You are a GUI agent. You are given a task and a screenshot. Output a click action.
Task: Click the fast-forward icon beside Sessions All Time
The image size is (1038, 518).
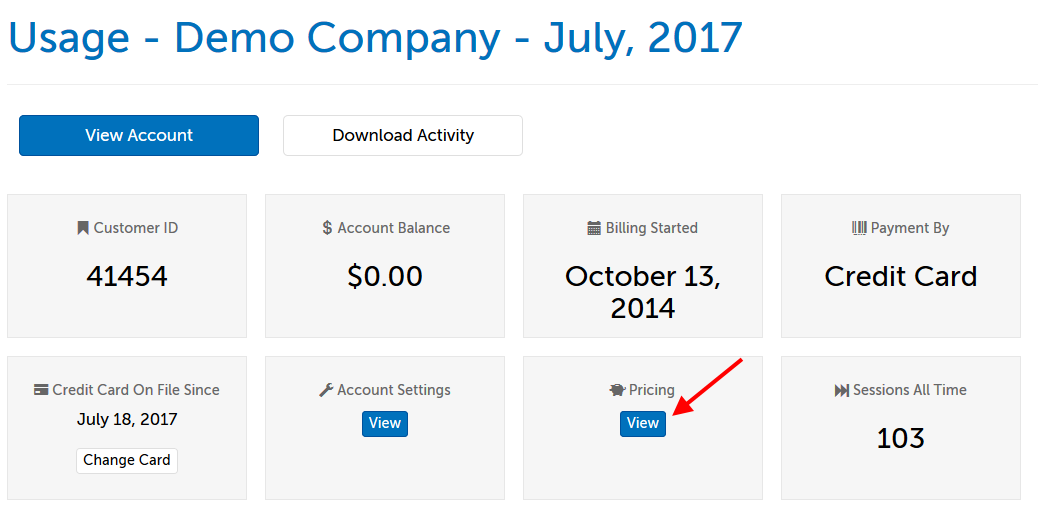click(841, 390)
